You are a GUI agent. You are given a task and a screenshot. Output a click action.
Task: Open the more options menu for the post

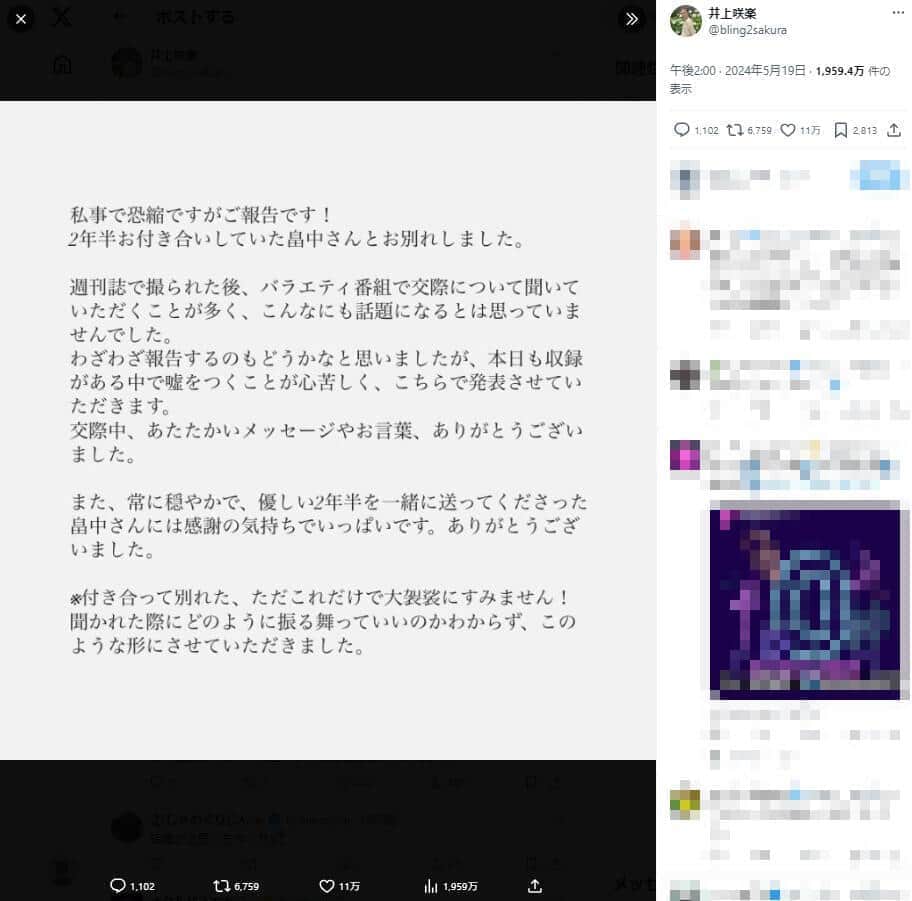[x=895, y=14]
